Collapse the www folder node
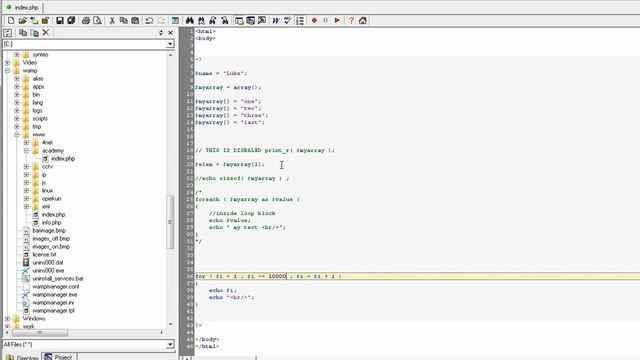This screenshot has width=640, height=360. click(x=17, y=135)
